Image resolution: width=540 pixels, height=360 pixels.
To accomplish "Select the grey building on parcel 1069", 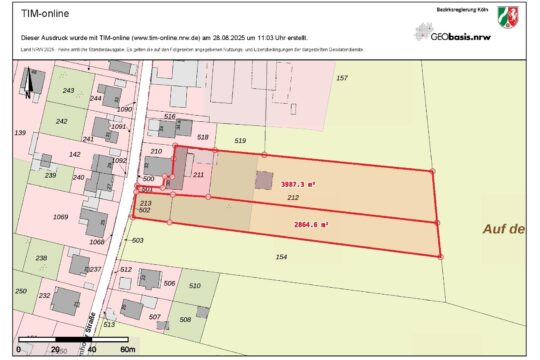I will pos(94,222).
